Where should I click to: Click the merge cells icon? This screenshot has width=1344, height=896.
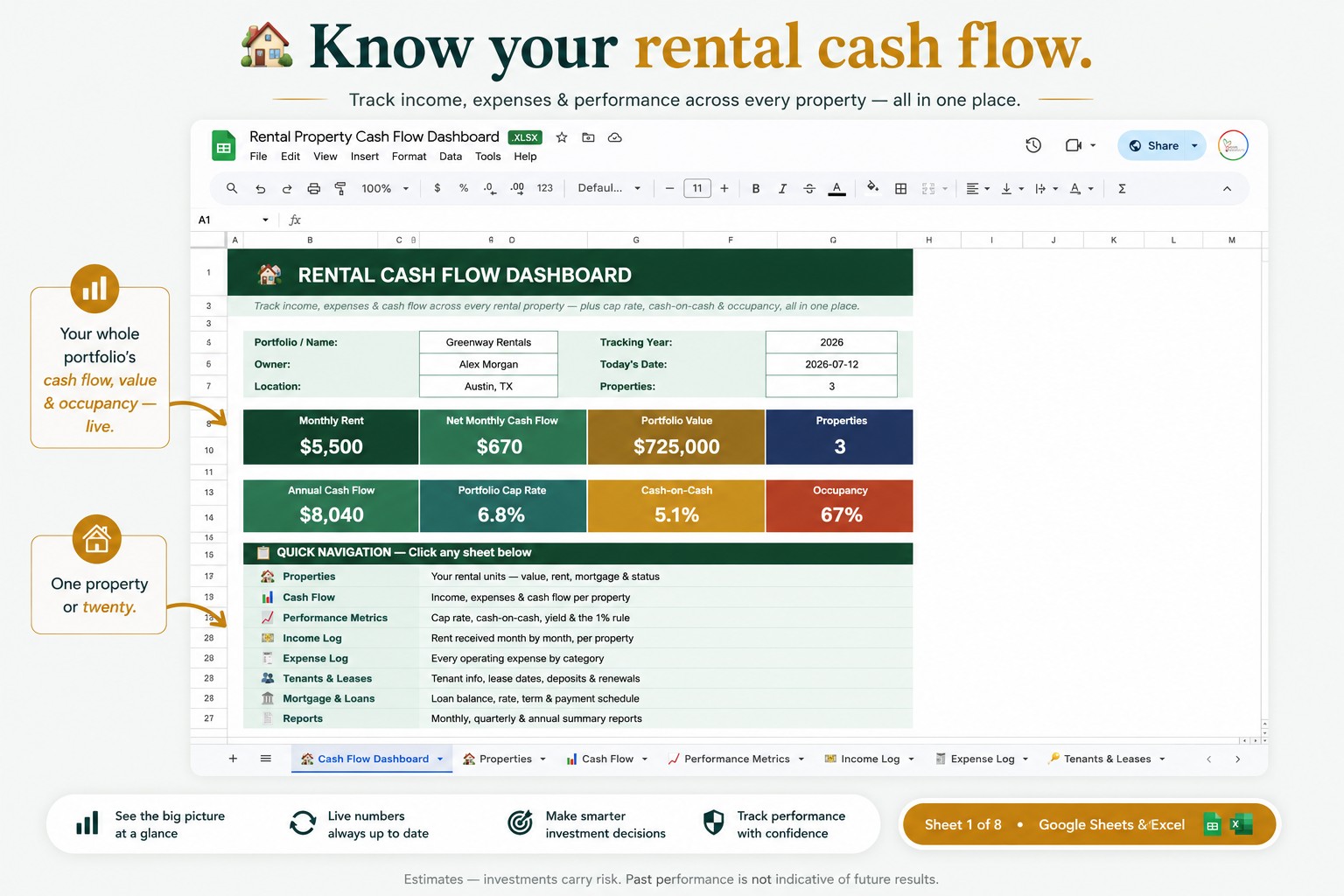pos(928,188)
